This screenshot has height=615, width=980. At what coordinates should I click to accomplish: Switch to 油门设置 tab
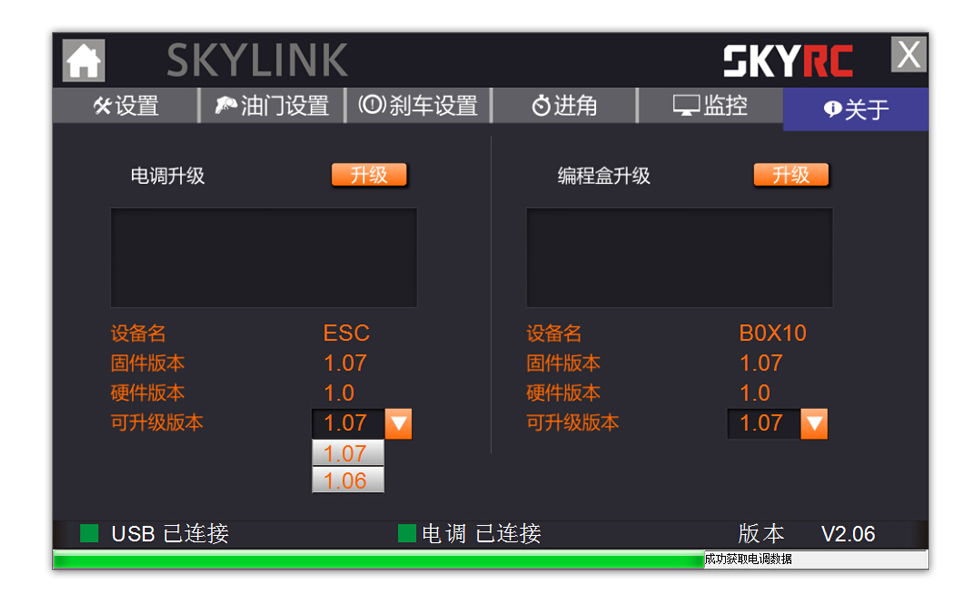coord(272,106)
